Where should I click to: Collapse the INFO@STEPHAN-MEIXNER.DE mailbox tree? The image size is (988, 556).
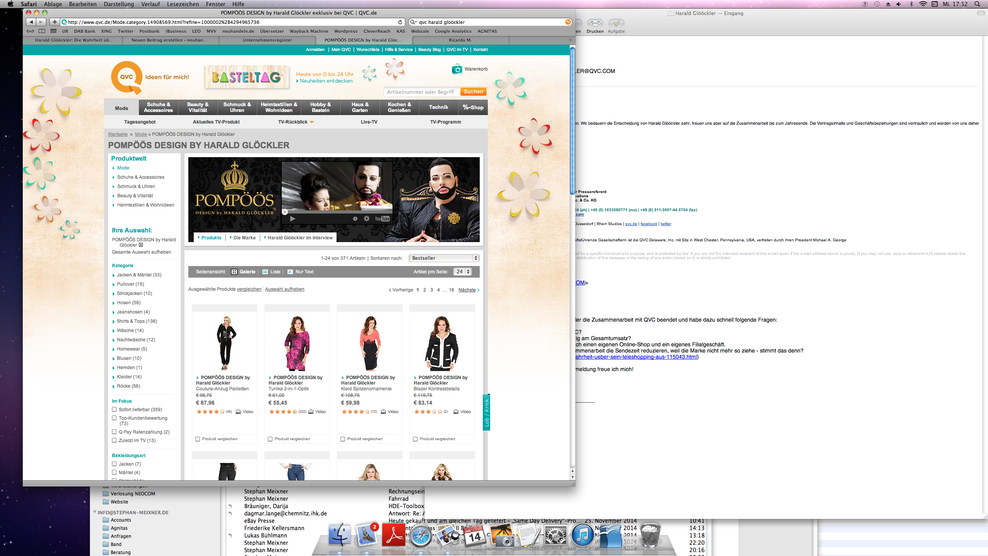tap(95, 513)
